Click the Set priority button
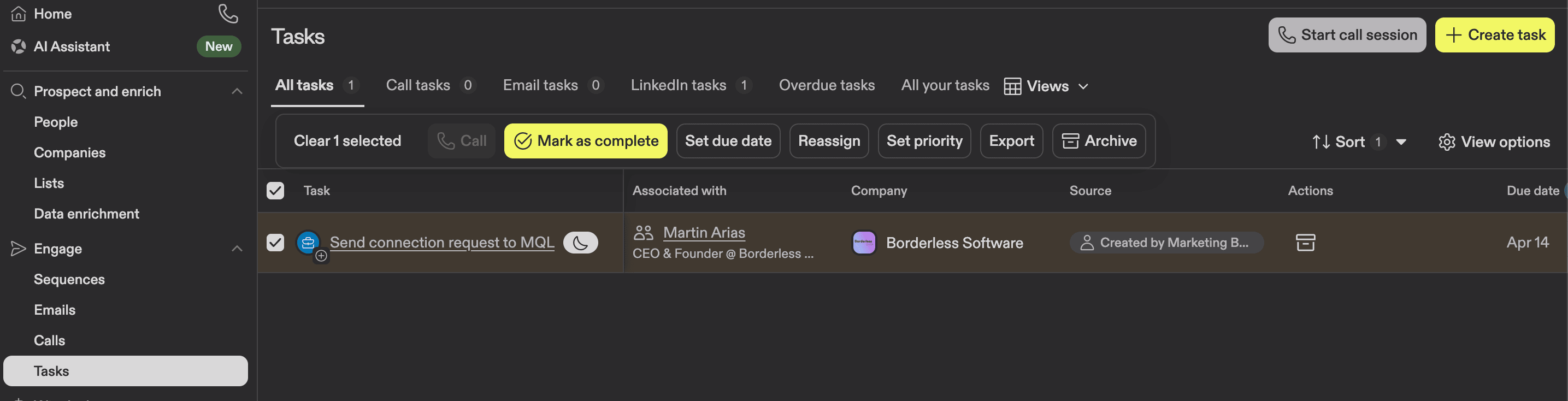 click(x=924, y=141)
